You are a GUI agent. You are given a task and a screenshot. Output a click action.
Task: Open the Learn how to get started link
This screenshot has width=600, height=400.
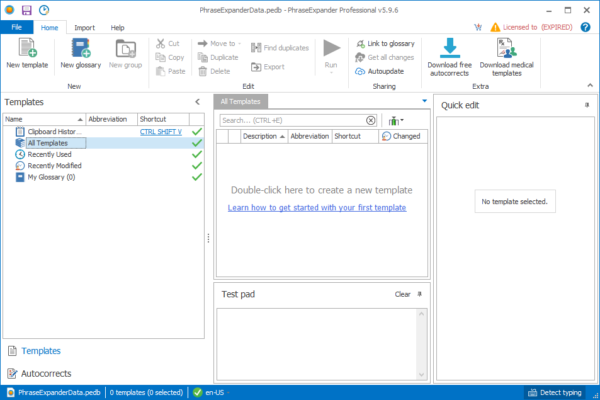[317, 207]
